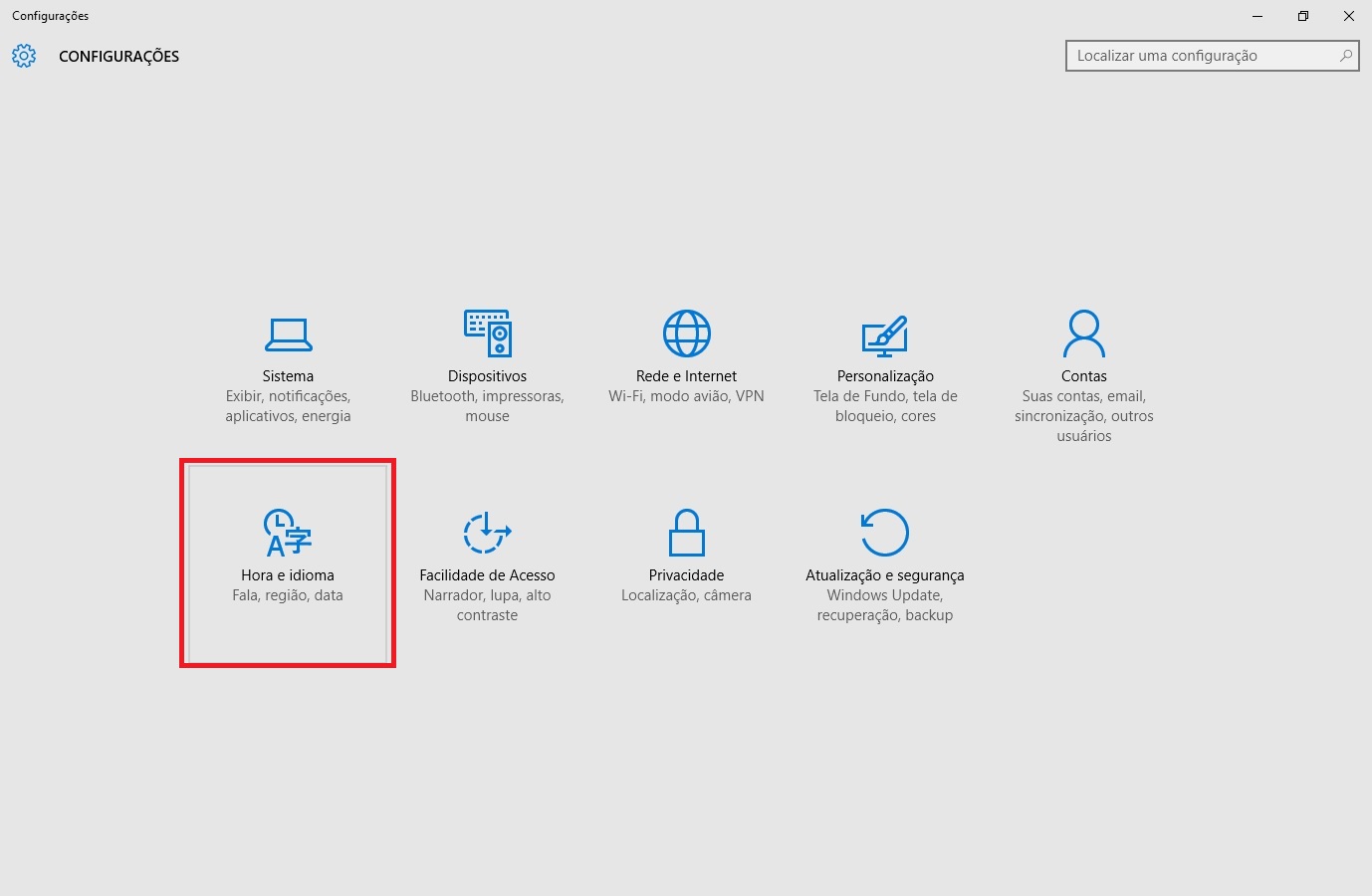Click 'Windows Update, recuperação, backup' description
Screen dimensions: 1372x896
pos(885,605)
